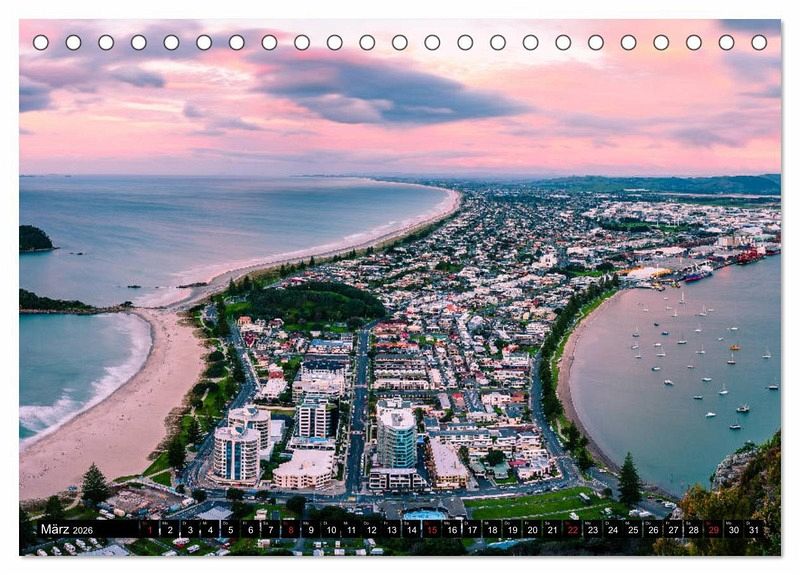Select day 28 in the calendar strip
The image size is (800, 575).
(x=694, y=529)
